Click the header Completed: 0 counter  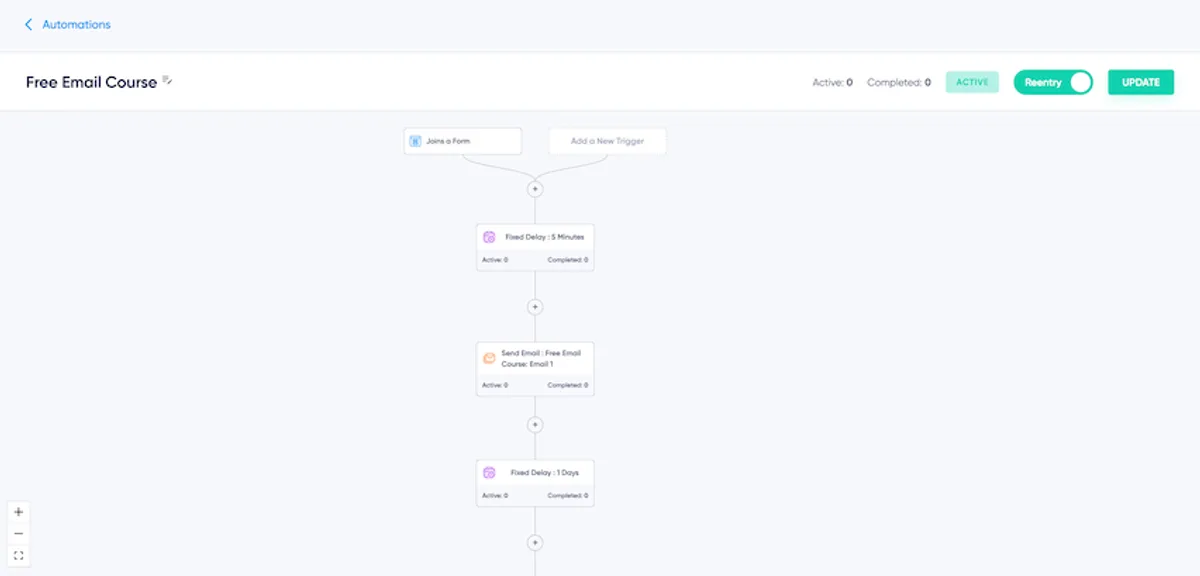click(899, 82)
